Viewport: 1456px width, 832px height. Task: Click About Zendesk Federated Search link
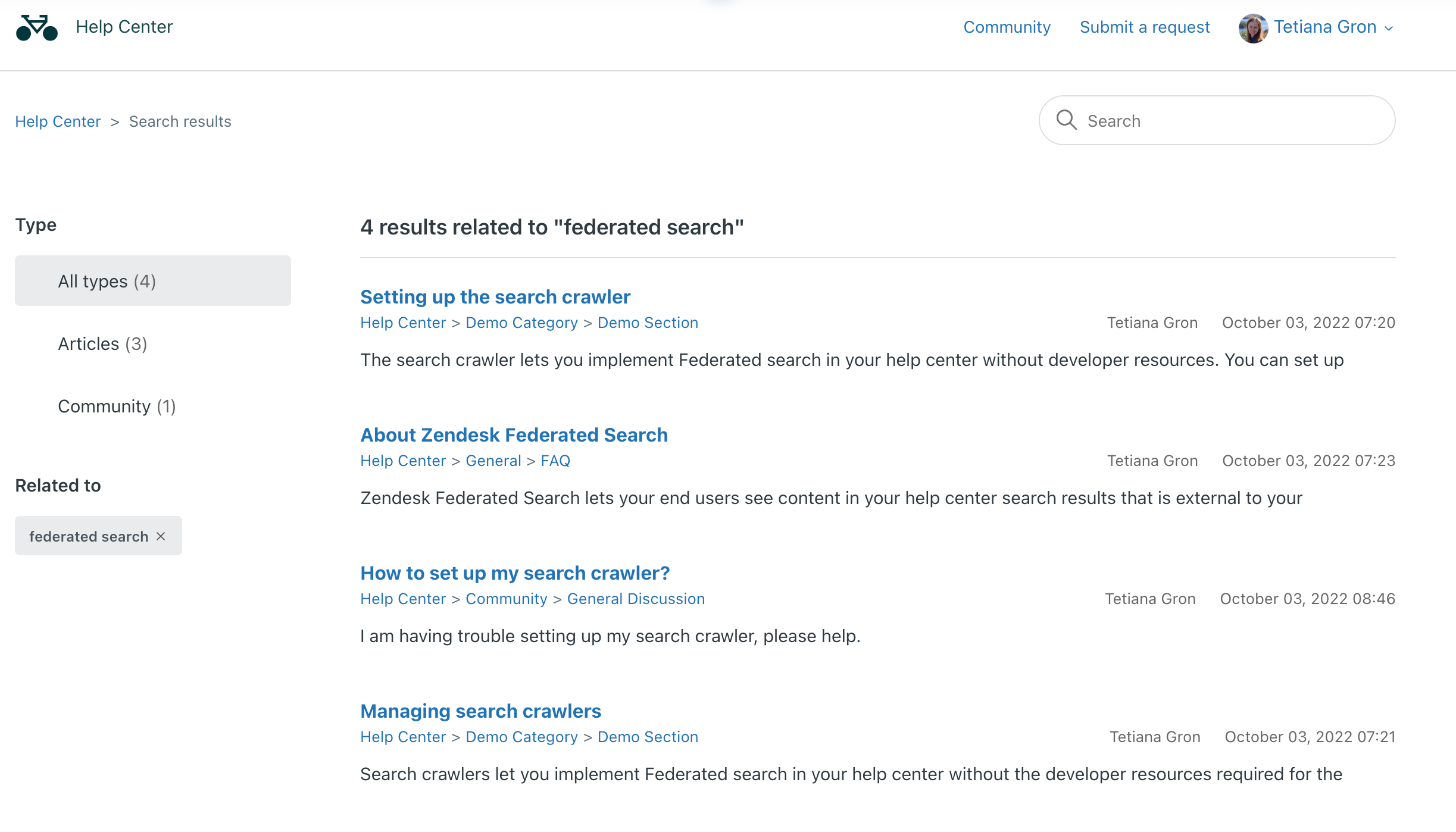(513, 435)
